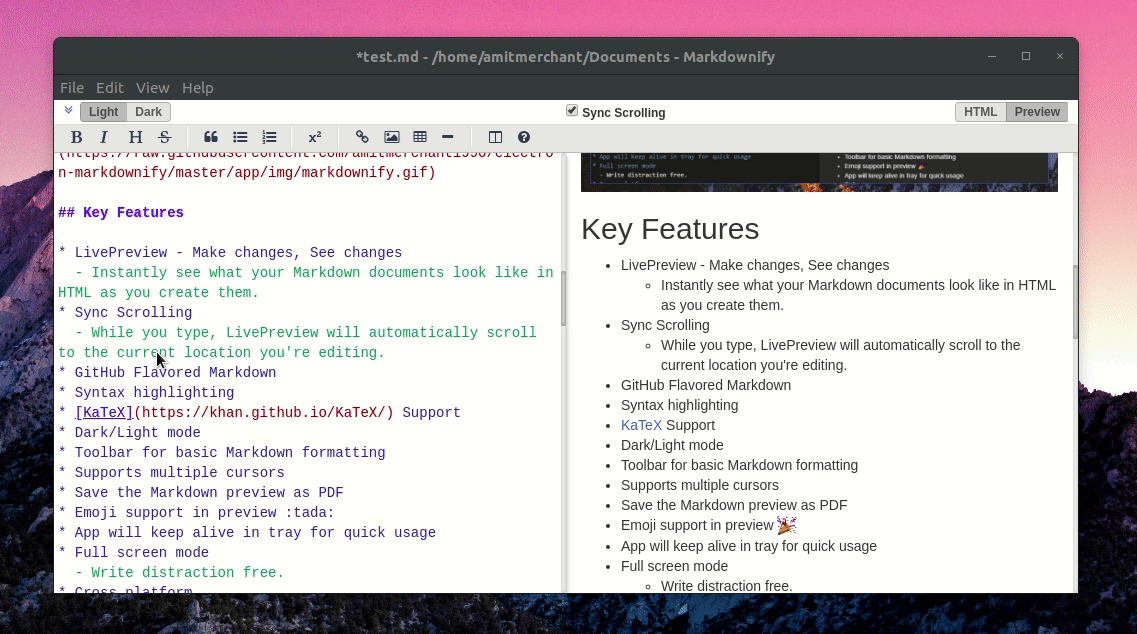
Task: Switch to Light theme
Action: (104, 112)
